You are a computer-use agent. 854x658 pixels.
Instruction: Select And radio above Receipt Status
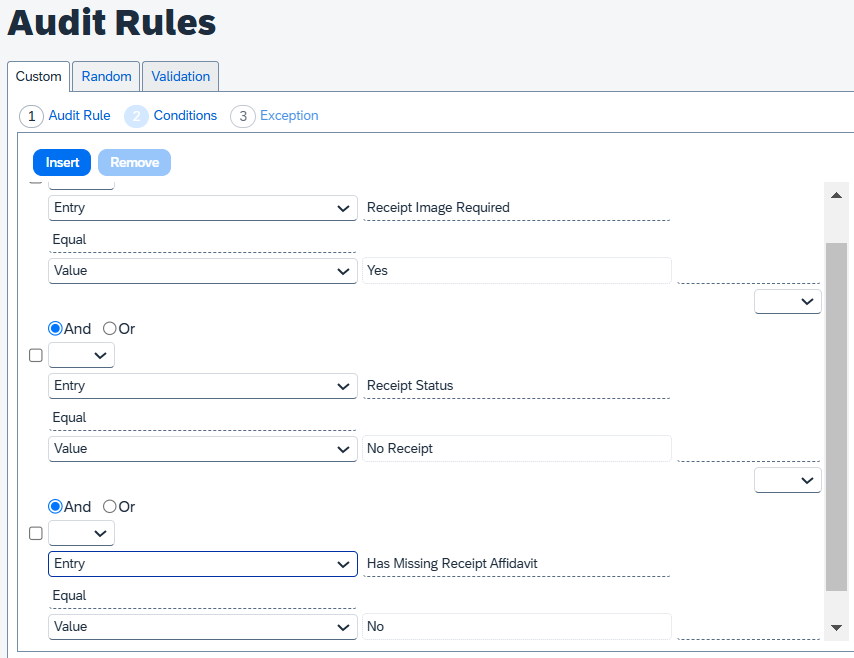[55, 328]
